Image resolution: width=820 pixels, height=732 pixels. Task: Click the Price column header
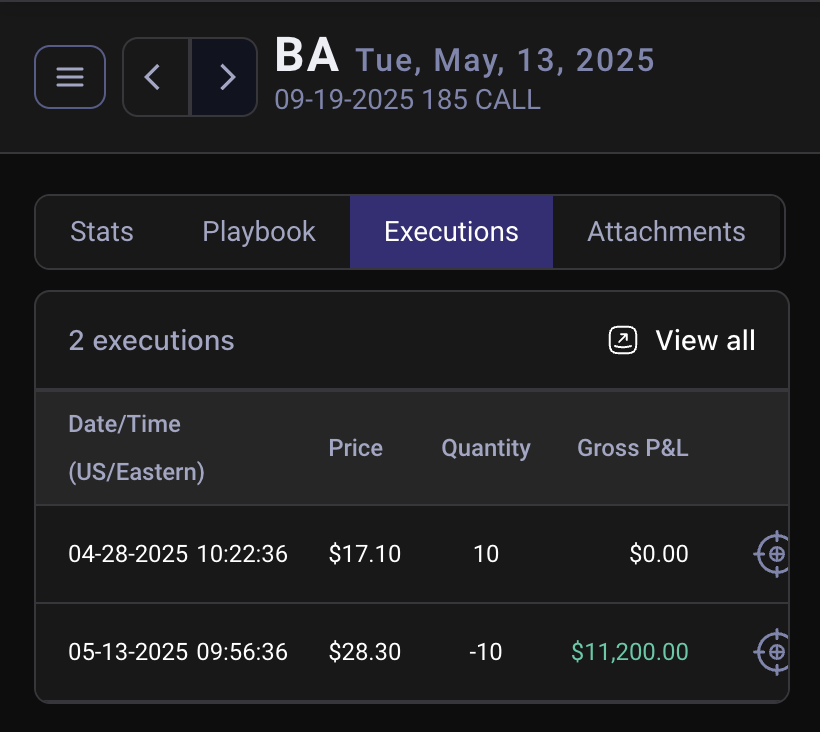(356, 448)
